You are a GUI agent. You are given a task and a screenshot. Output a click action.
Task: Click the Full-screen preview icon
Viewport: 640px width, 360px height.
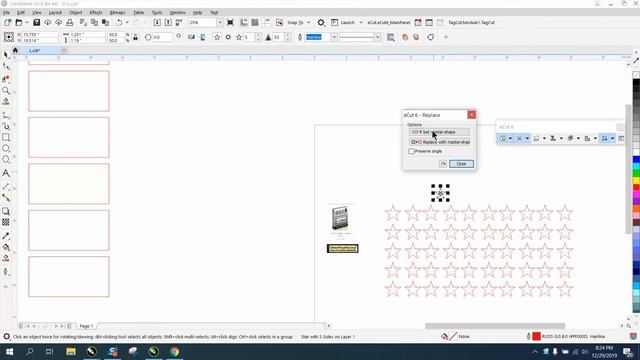230,22
